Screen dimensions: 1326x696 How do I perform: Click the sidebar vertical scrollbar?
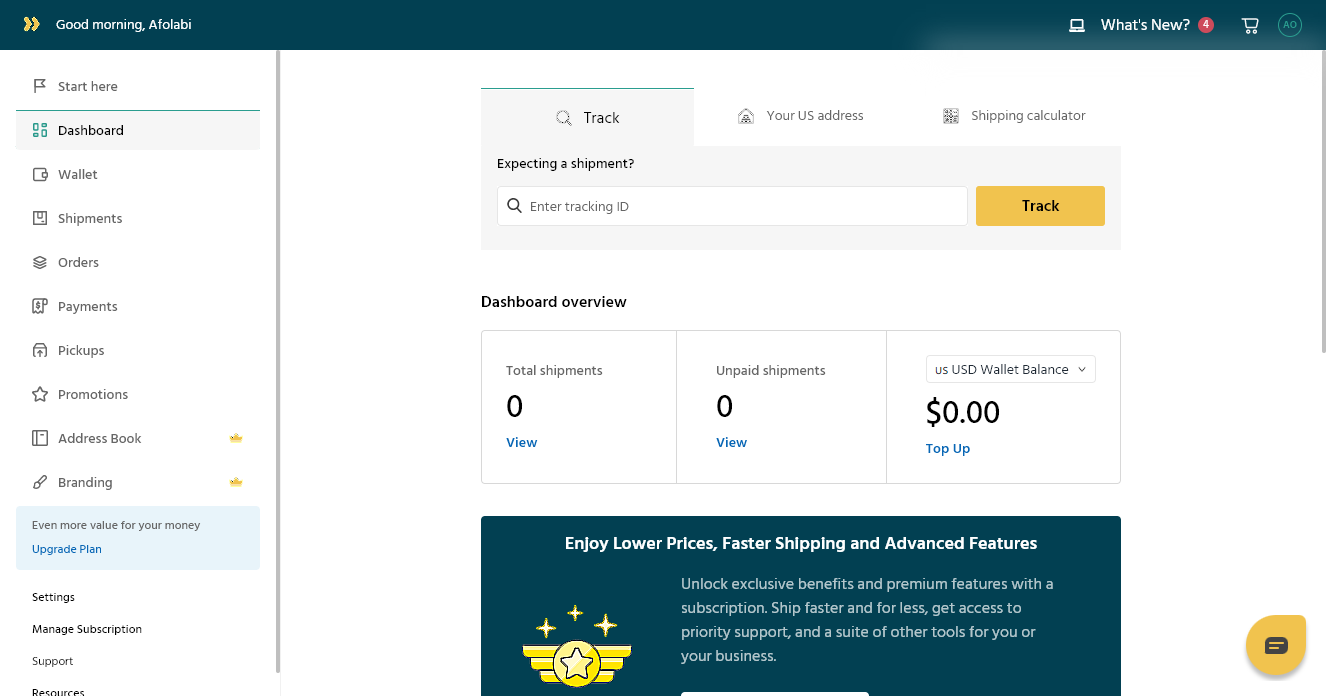(278, 360)
